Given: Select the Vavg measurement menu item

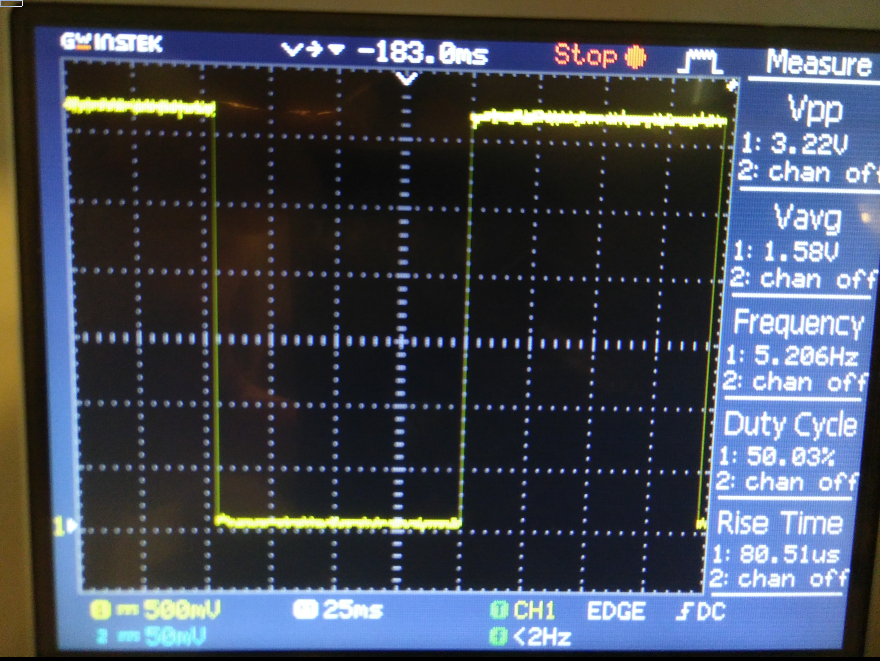Looking at the screenshot, I should [x=808, y=217].
